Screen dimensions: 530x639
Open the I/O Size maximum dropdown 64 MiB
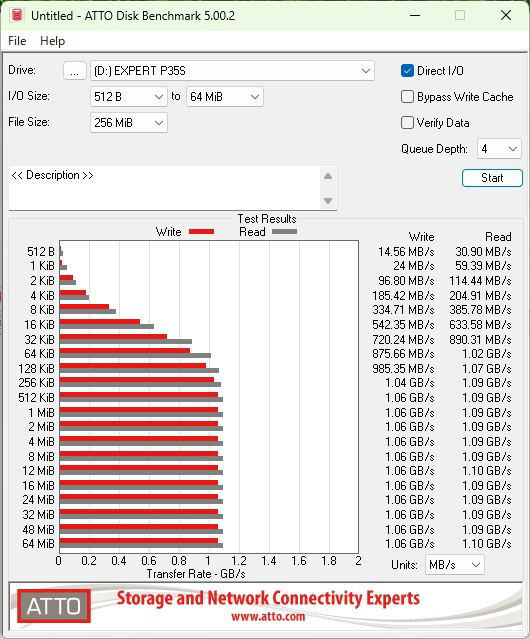point(225,97)
